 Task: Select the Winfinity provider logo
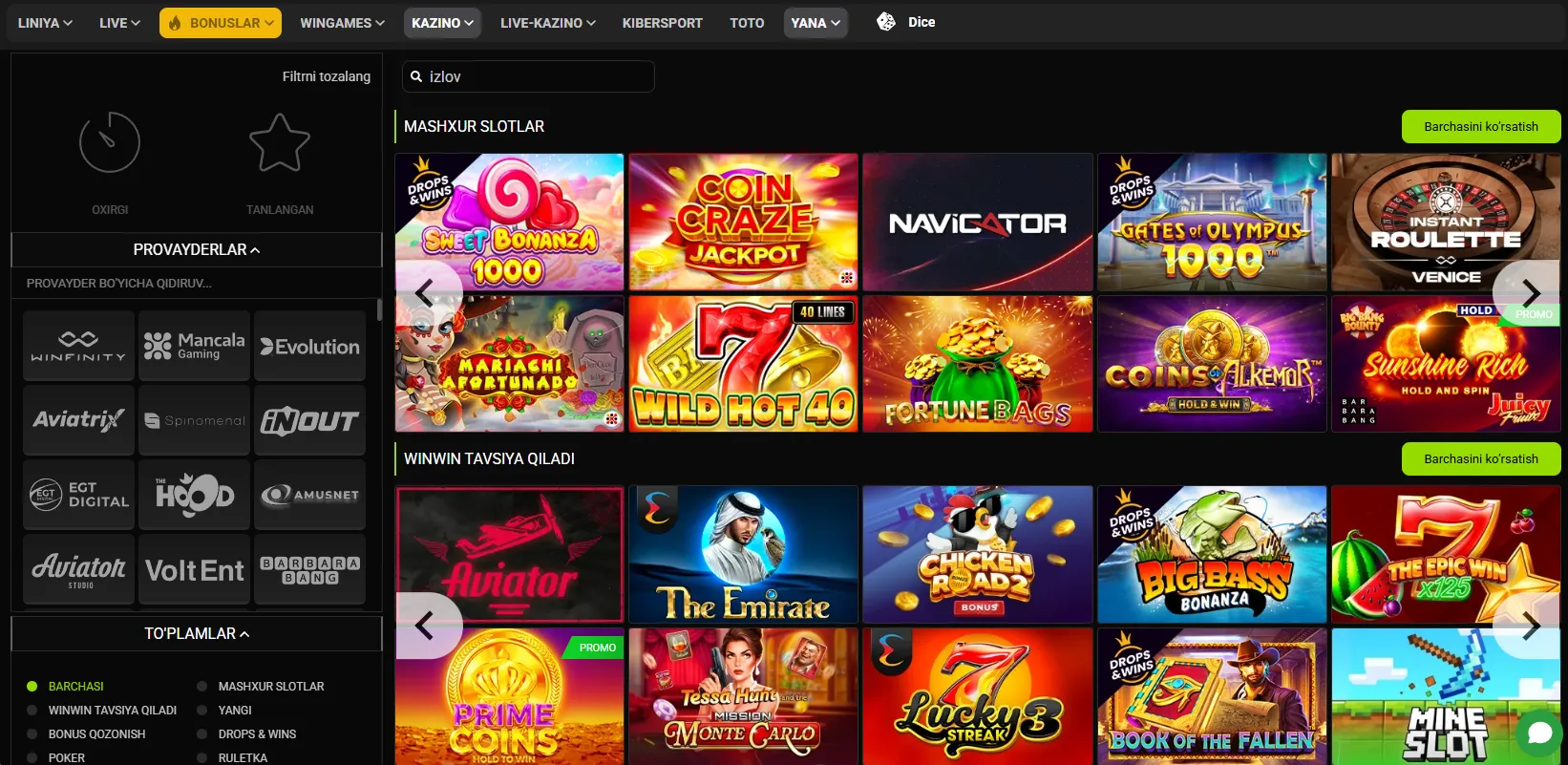[x=78, y=346]
